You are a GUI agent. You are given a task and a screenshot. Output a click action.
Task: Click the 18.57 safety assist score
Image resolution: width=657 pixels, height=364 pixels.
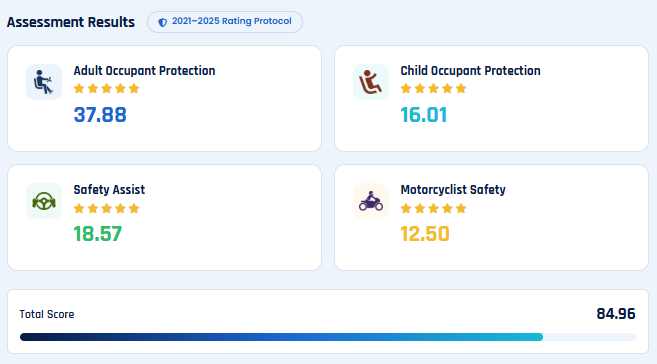tap(98, 234)
